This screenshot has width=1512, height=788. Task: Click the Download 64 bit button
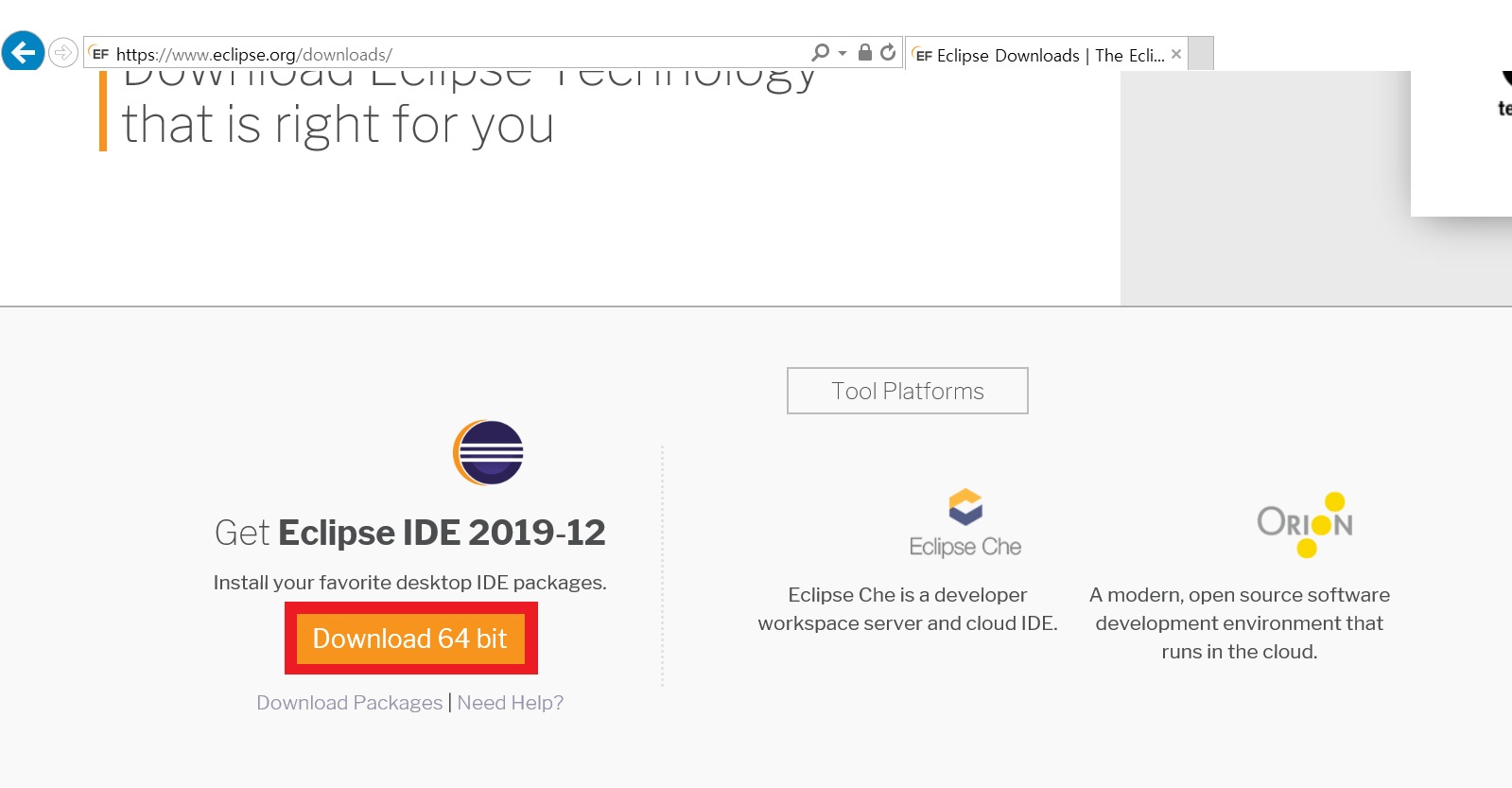410,639
